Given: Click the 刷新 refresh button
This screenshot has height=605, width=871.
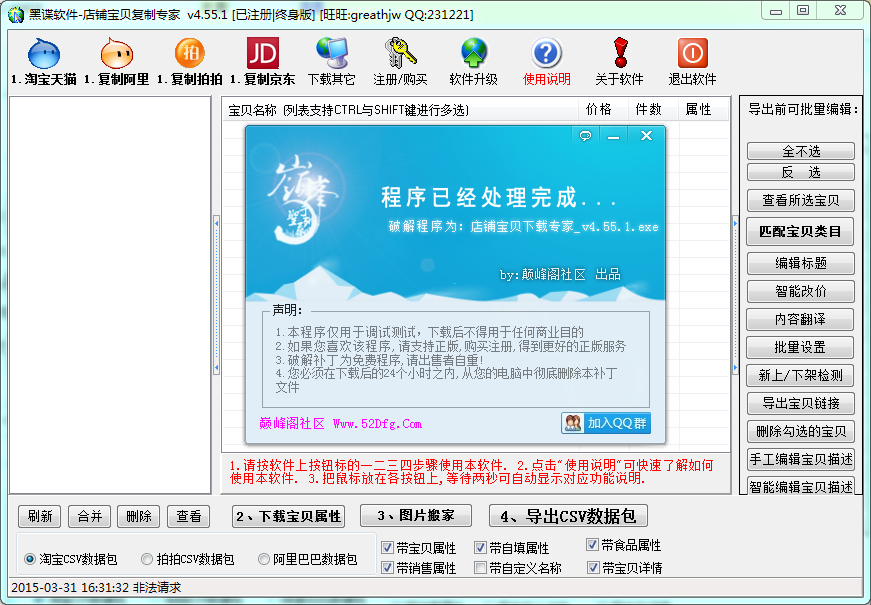Looking at the screenshot, I should click(39, 517).
